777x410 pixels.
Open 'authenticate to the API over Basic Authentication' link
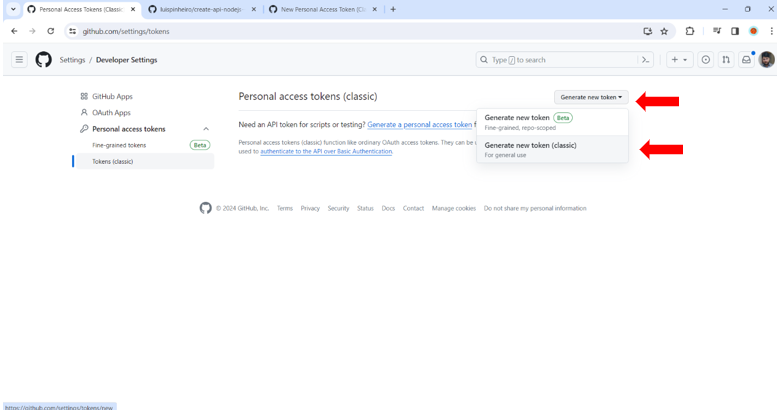(326, 151)
